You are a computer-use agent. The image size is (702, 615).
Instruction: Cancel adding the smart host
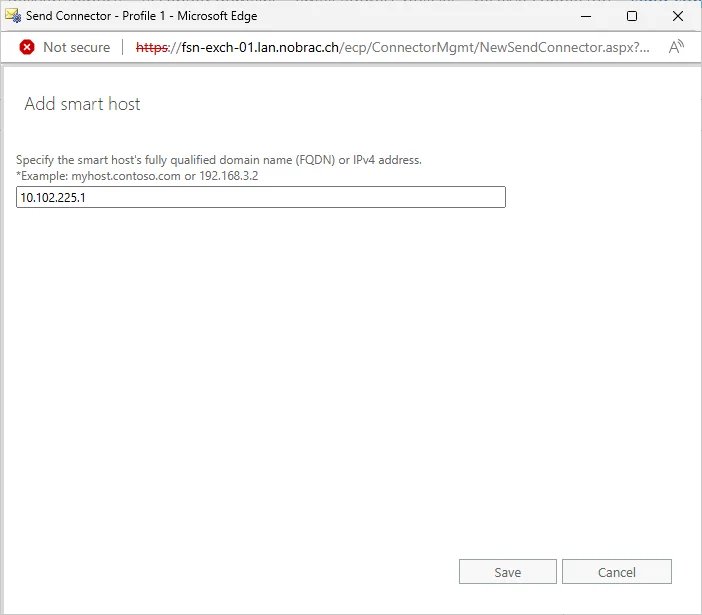pyautogui.click(x=617, y=572)
